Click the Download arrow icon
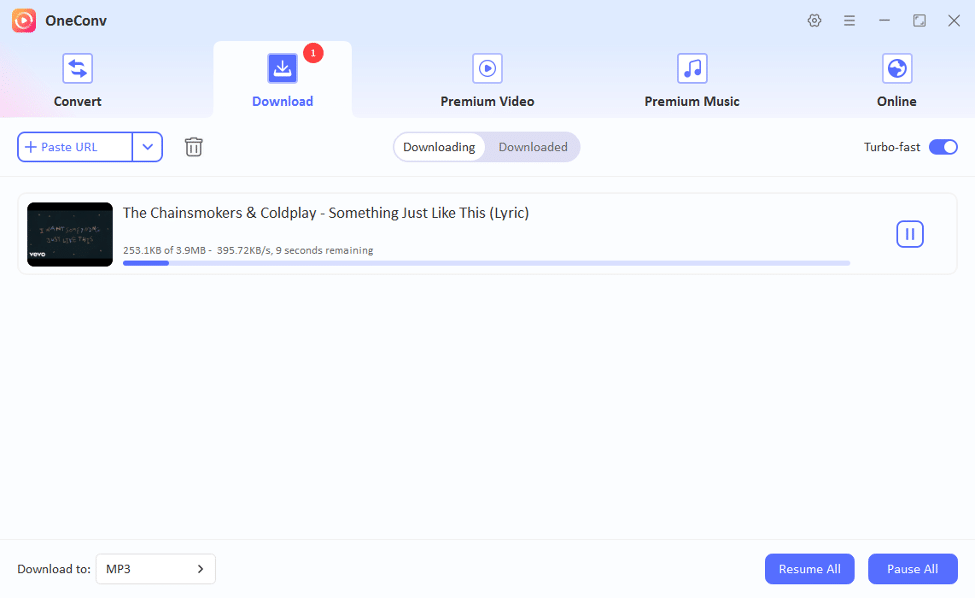The image size is (977, 600). [282, 68]
